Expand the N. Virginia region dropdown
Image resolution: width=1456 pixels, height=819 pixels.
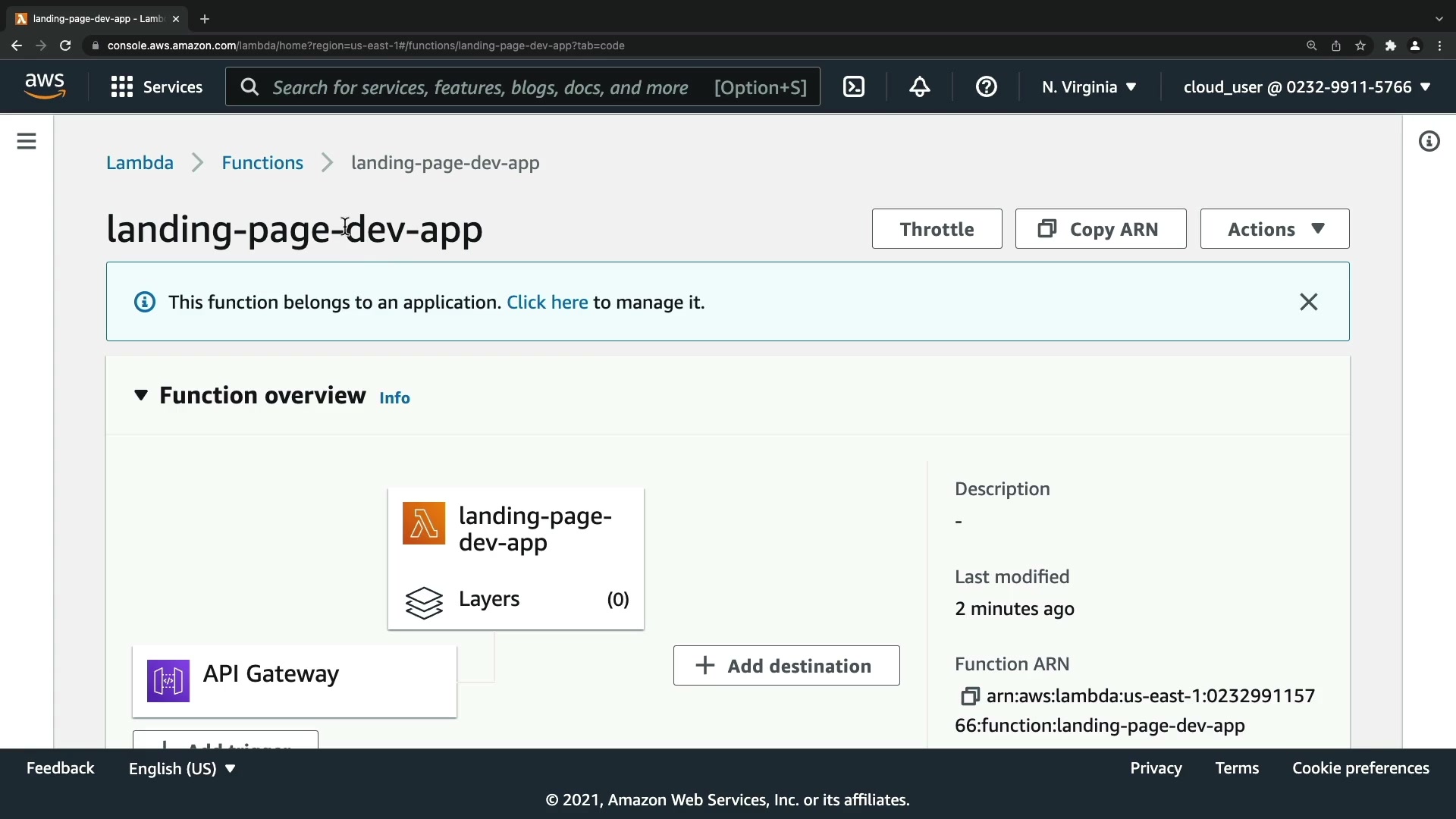pyautogui.click(x=1089, y=87)
